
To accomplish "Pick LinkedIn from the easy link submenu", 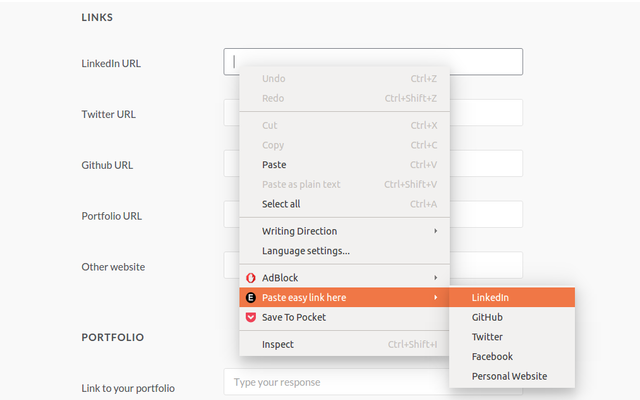I will click(512, 298).
